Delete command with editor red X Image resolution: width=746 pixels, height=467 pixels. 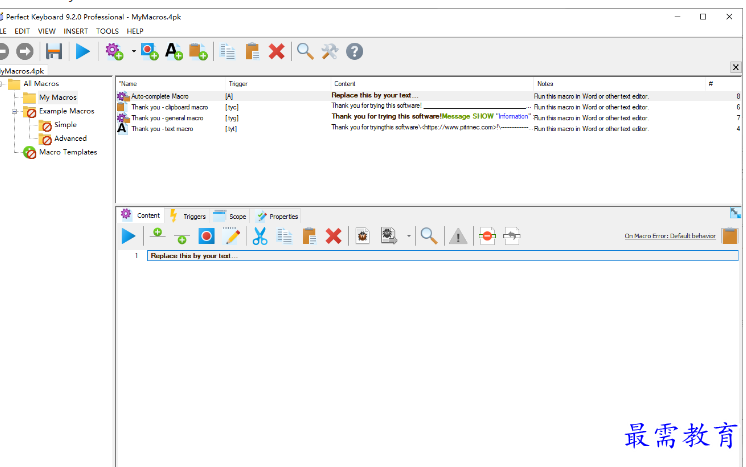[x=334, y=236]
